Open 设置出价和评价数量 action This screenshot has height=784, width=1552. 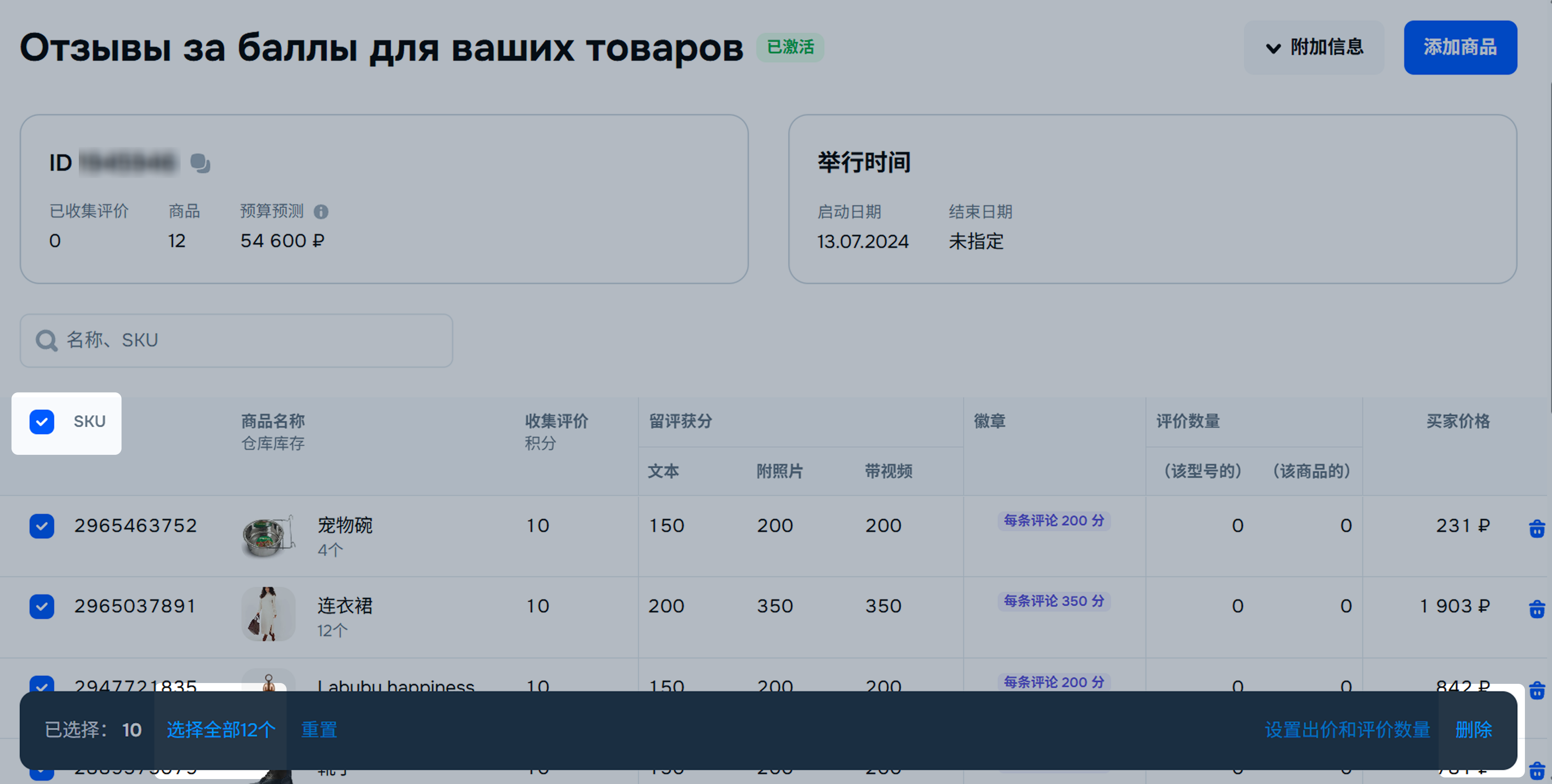(1347, 730)
